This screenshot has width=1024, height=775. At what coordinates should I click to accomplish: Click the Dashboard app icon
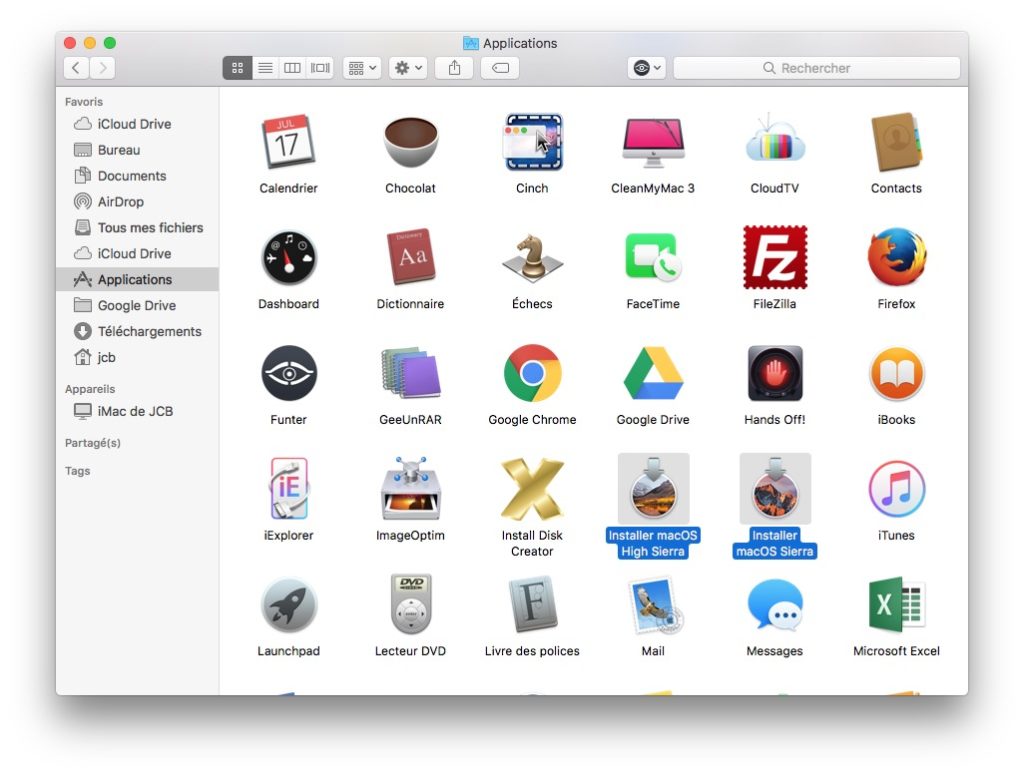[x=289, y=258]
